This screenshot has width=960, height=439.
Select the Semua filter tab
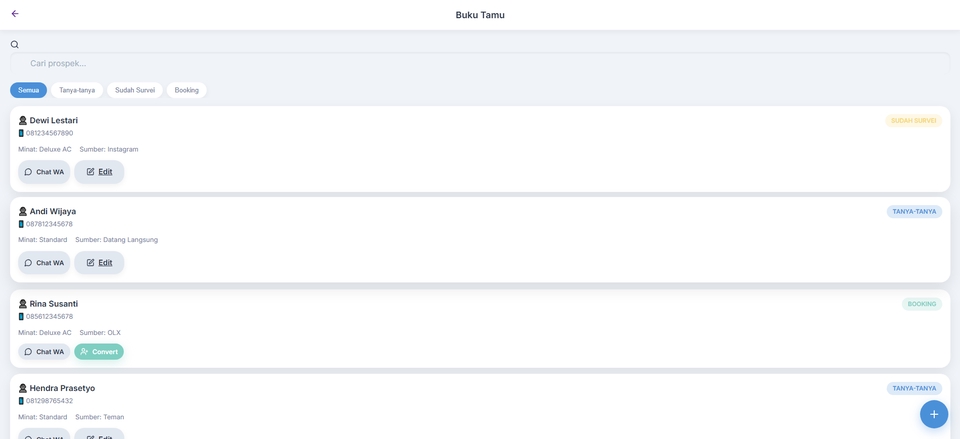pyautogui.click(x=29, y=90)
